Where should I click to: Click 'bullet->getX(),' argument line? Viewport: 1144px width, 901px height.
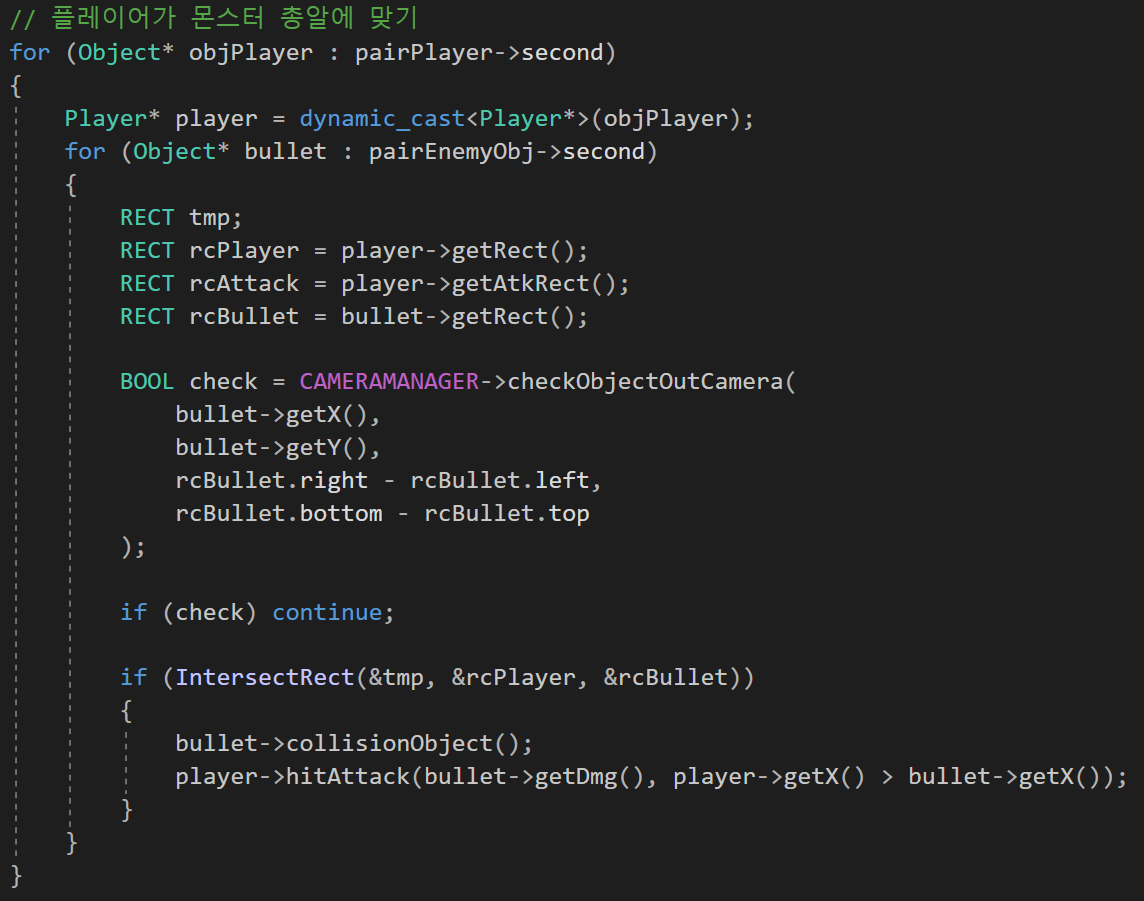click(278, 414)
